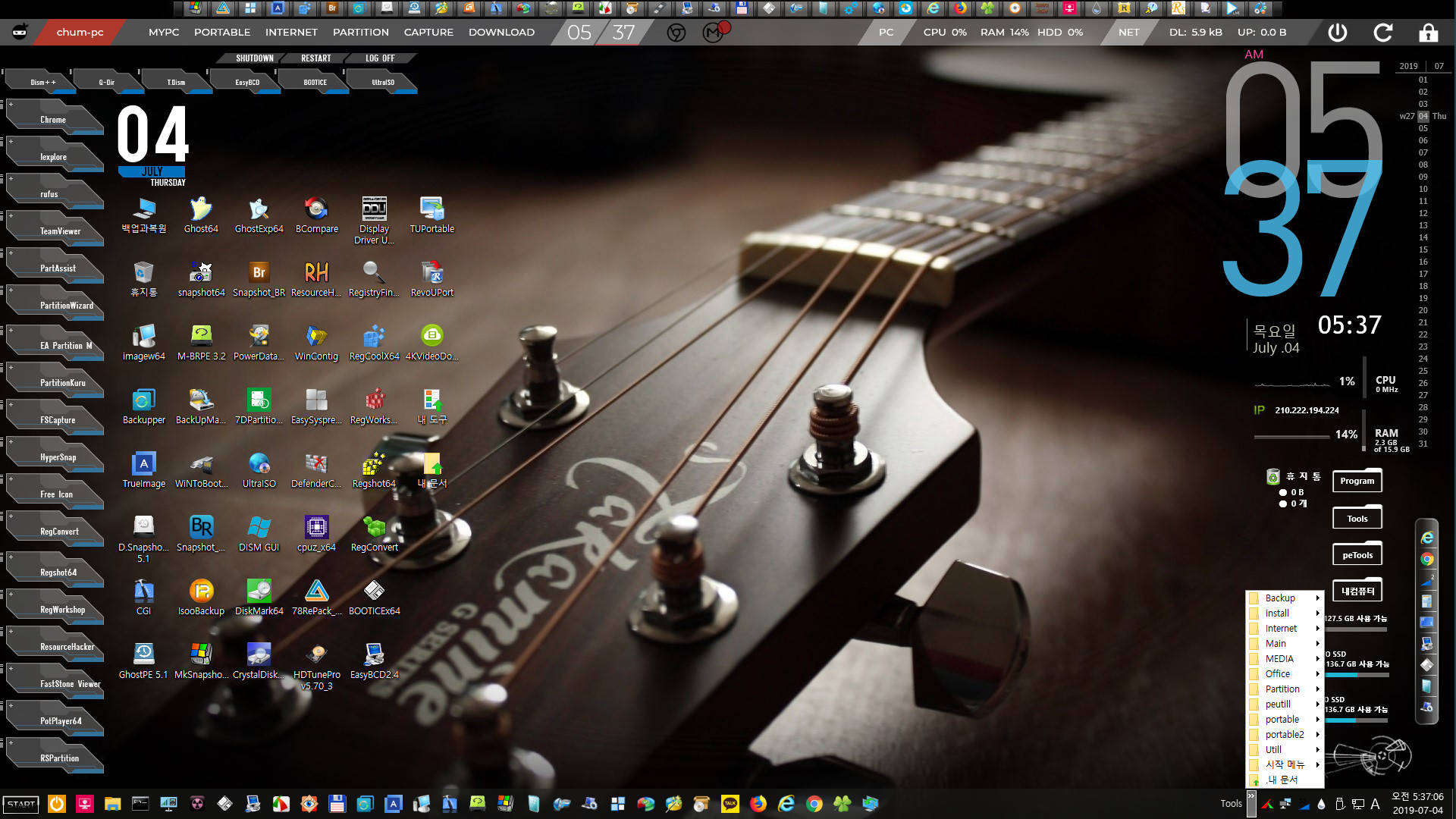Open snapshot64 desktop icon

201,279
